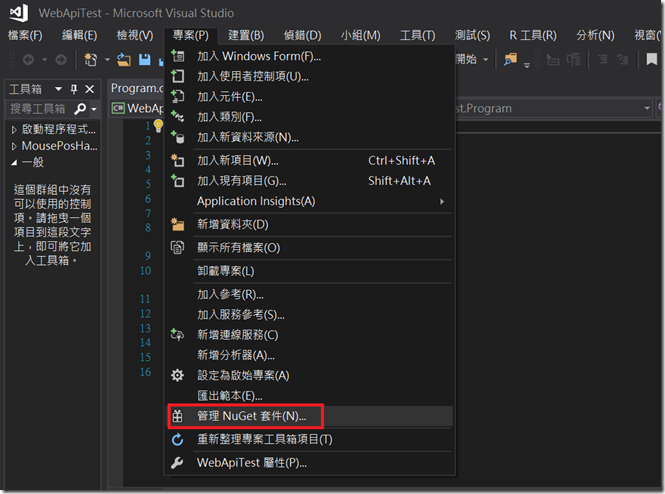665x494 pixels.
Task: Select 加入元件(E)... menu item
Action: pos(310,97)
